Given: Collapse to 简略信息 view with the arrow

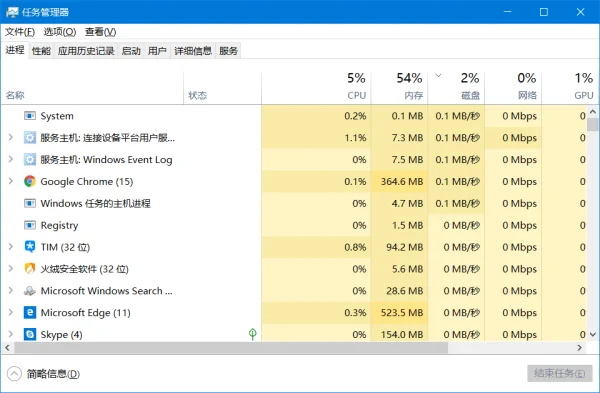Looking at the screenshot, I should coord(14,374).
